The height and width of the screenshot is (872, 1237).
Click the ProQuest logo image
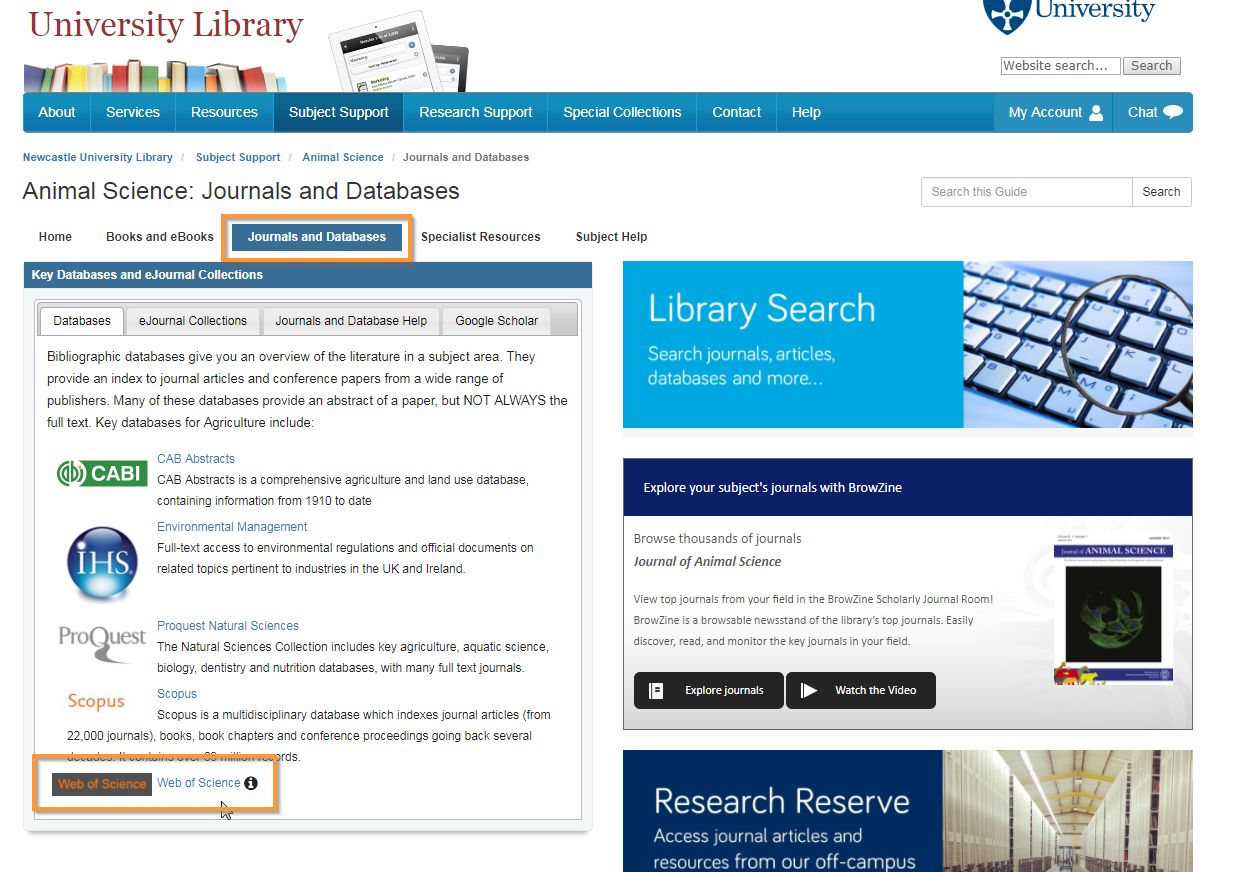coord(102,640)
